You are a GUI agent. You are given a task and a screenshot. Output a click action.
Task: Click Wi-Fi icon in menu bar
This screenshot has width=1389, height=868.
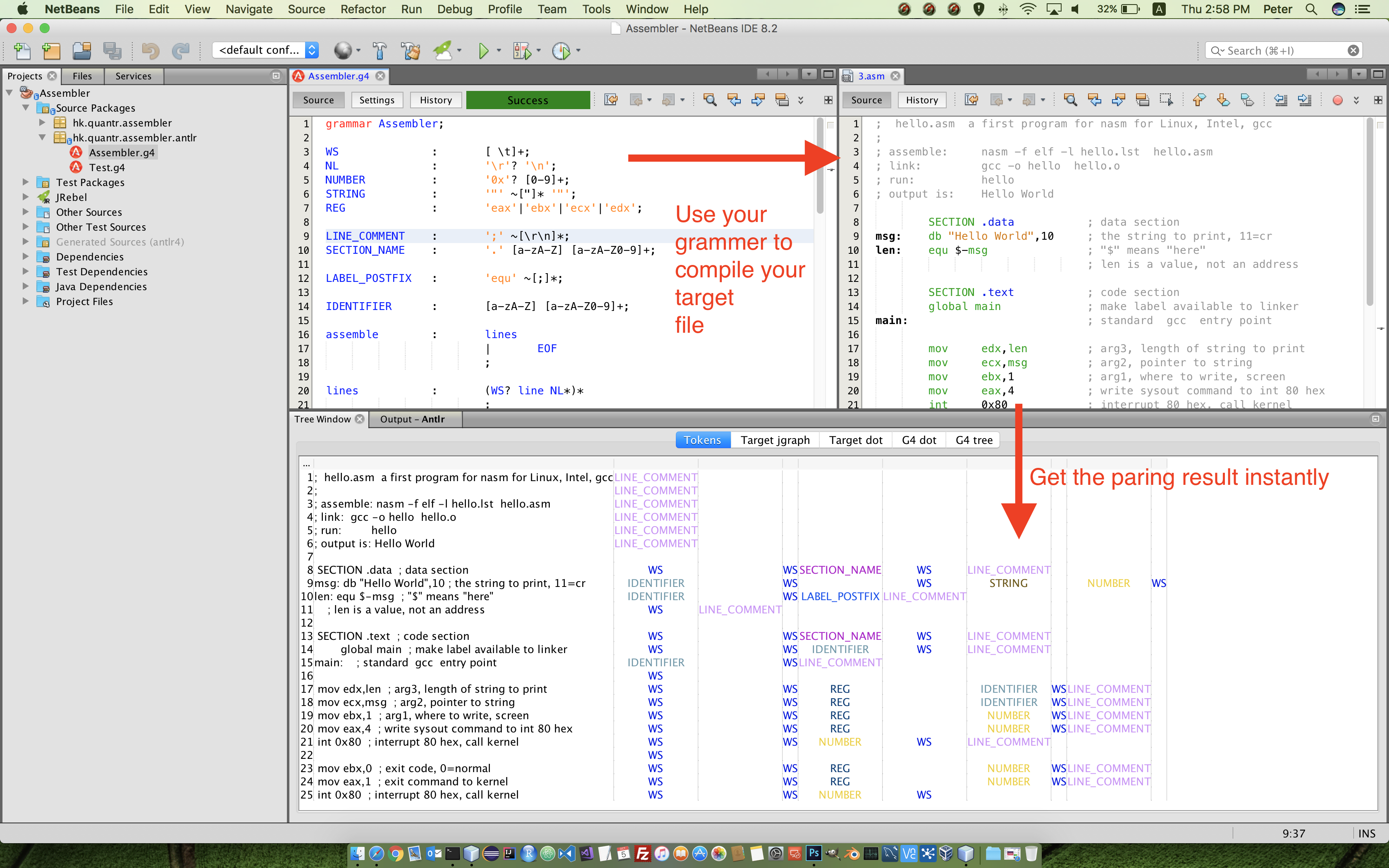[x=1027, y=9]
